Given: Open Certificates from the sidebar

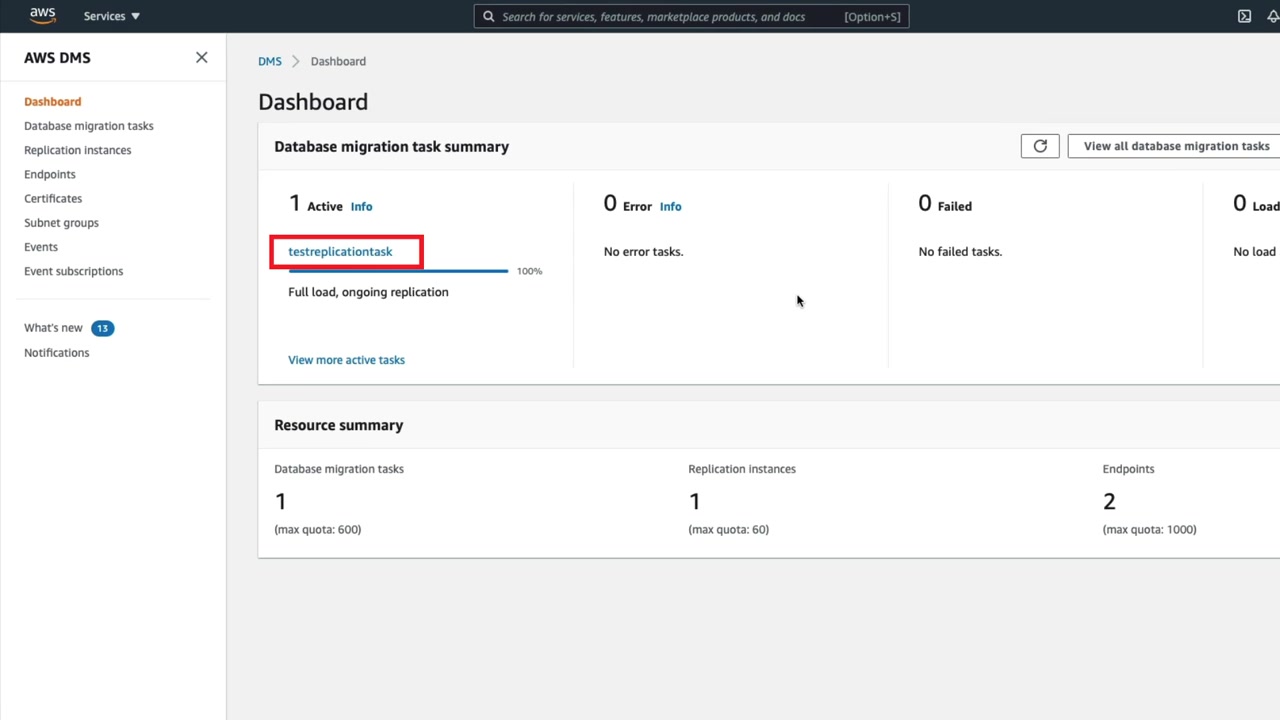Looking at the screenshot, I should click(x=53, y=199).
